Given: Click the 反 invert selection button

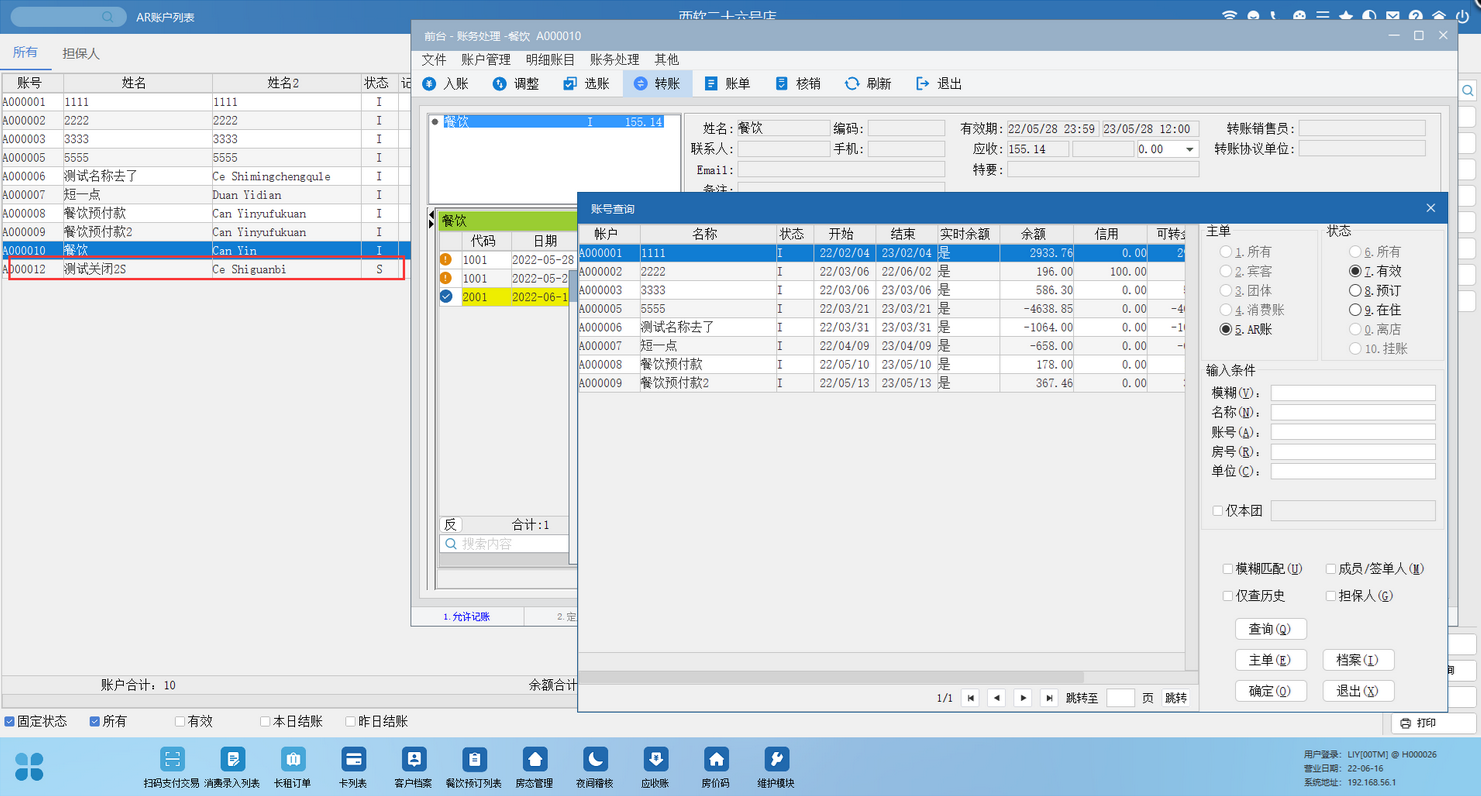Looking at the screenshot, I should pos(451,525).
